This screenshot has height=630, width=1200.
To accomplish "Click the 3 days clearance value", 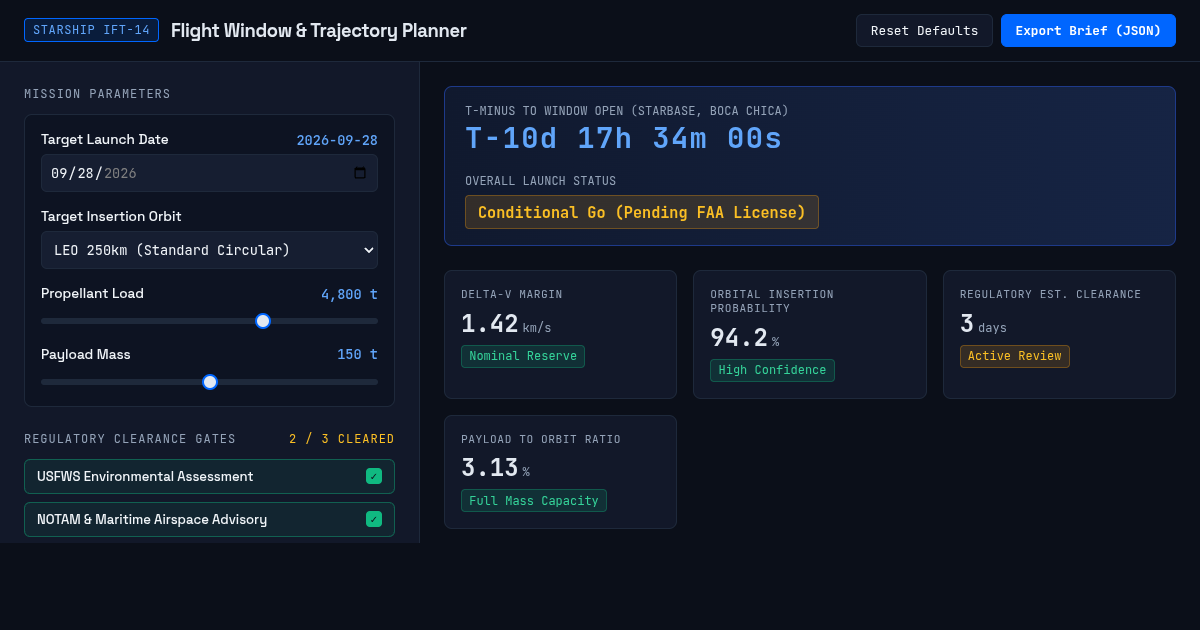I will tap(983, 324).
